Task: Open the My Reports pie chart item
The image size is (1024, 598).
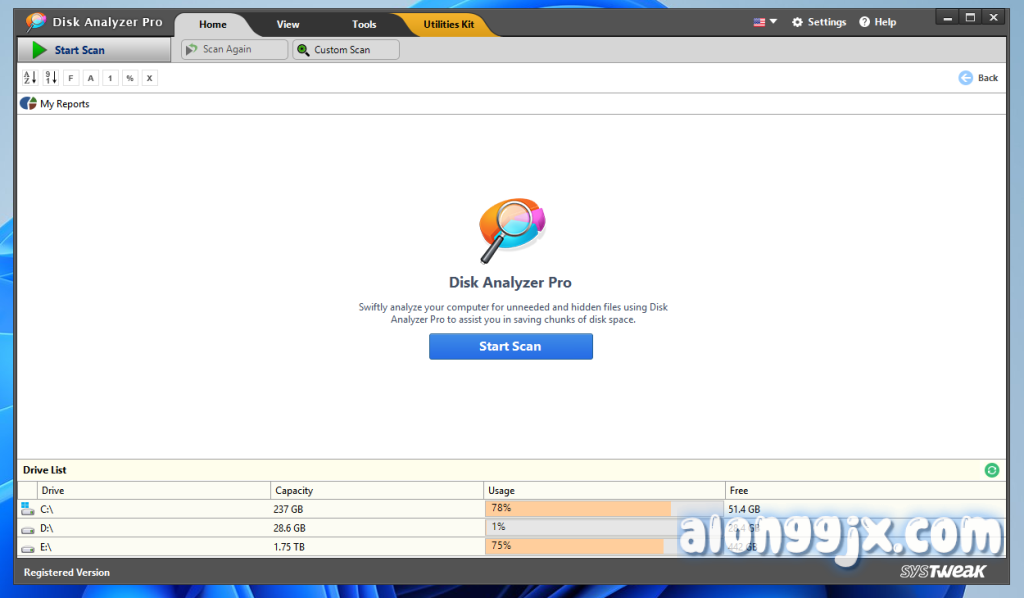Action: pyautogui.click(x=55, y=104)
